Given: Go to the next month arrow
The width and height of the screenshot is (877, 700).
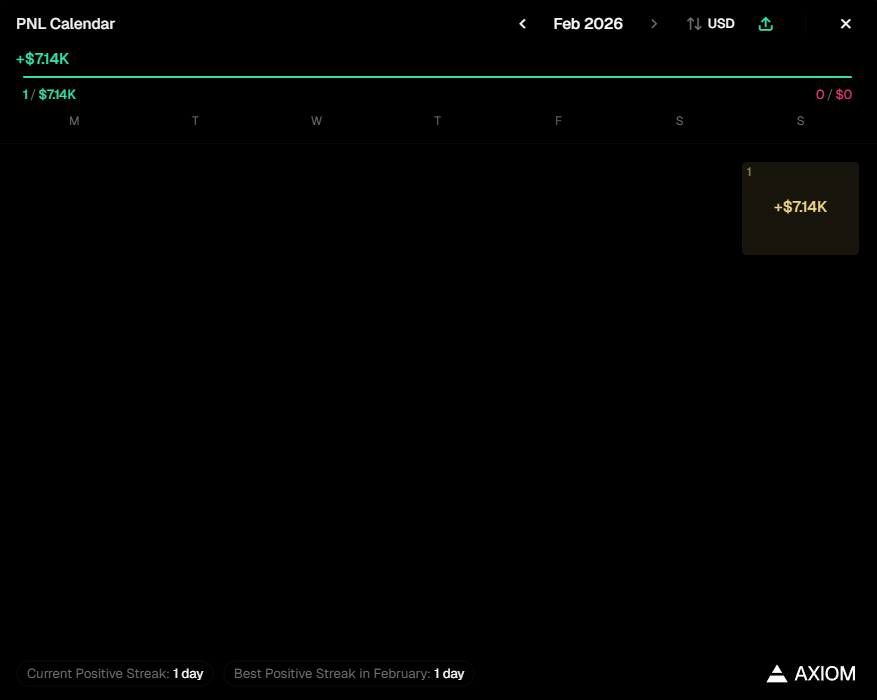Looking at the screenshot, I should (x=654, y=24).
